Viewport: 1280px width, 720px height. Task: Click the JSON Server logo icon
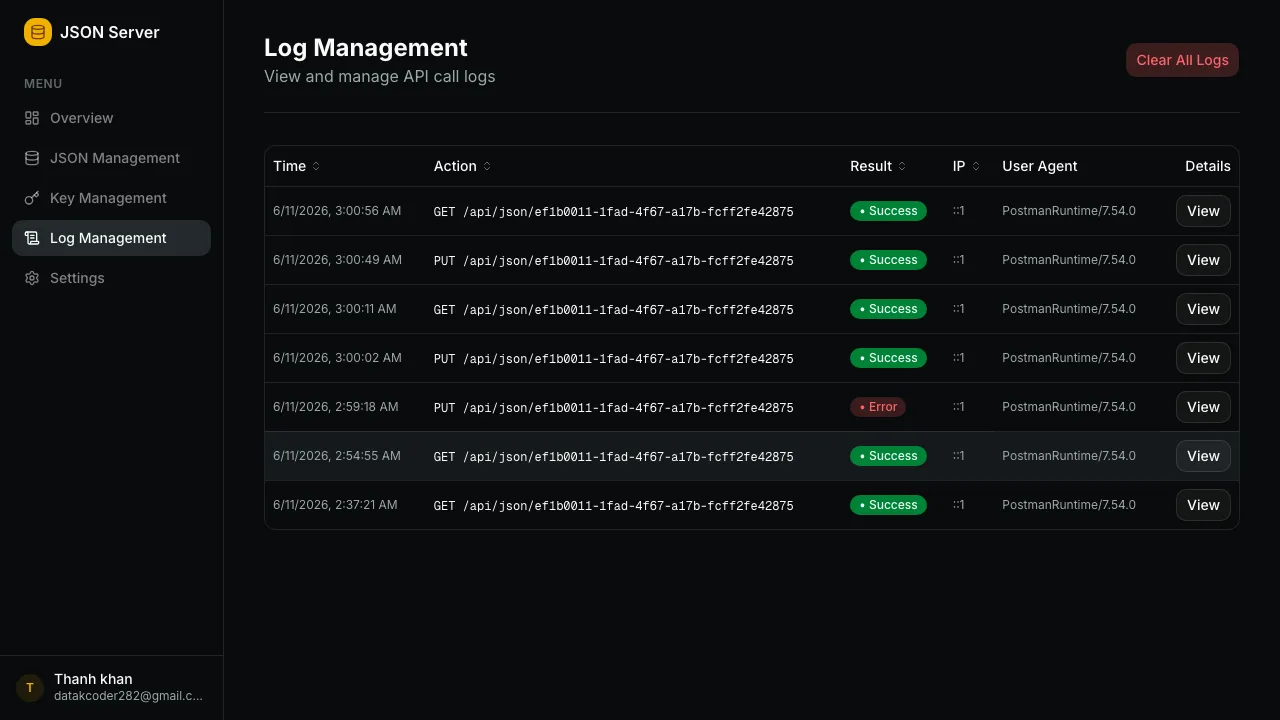click(38, 32)
